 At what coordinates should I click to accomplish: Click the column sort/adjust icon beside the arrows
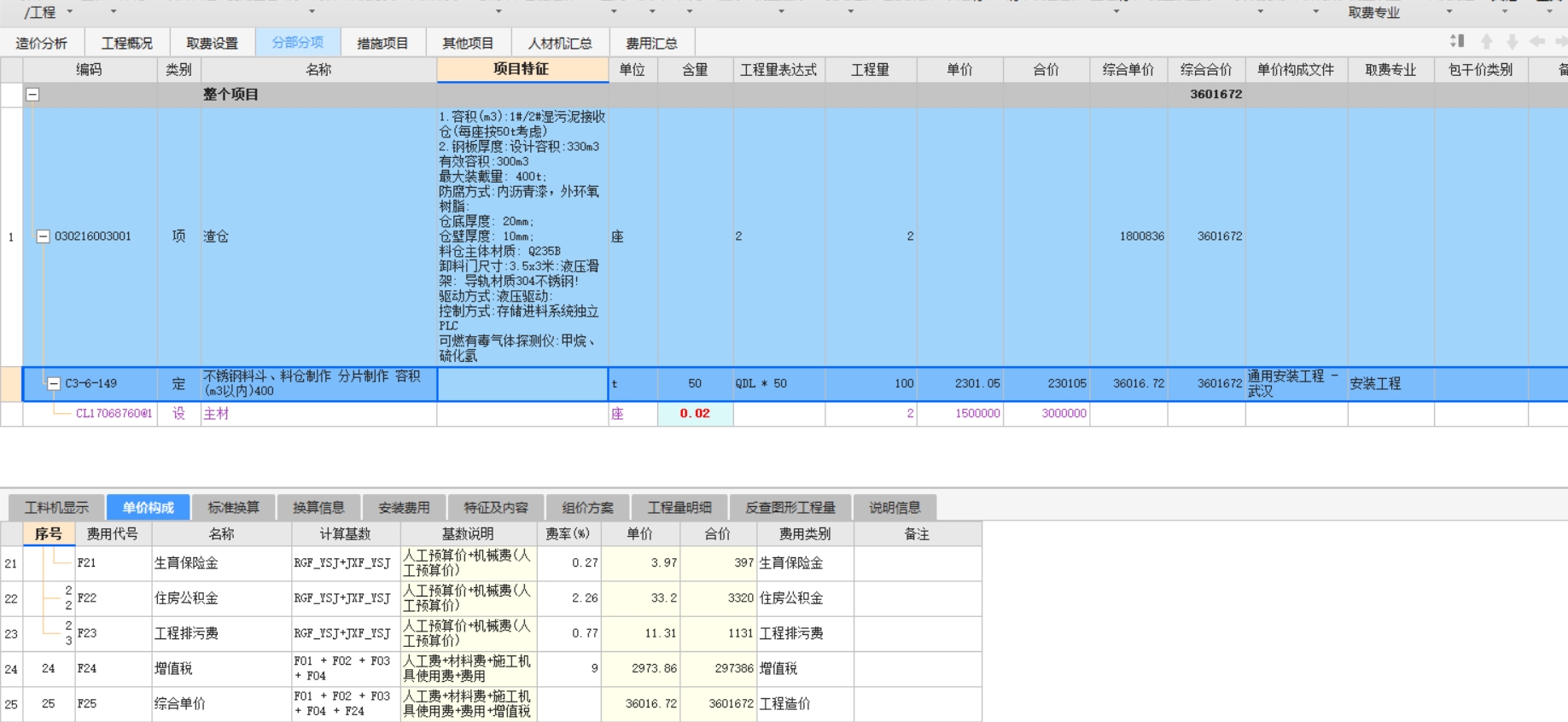coord(1457,41)
